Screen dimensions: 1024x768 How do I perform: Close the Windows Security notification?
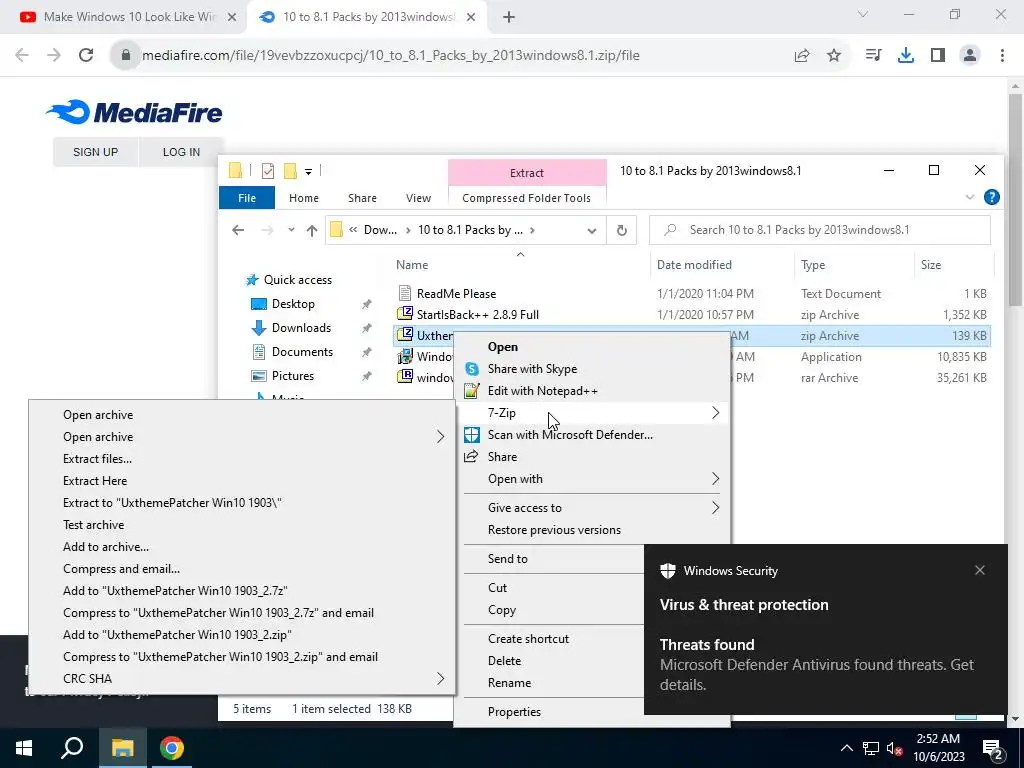pos(980,570)
